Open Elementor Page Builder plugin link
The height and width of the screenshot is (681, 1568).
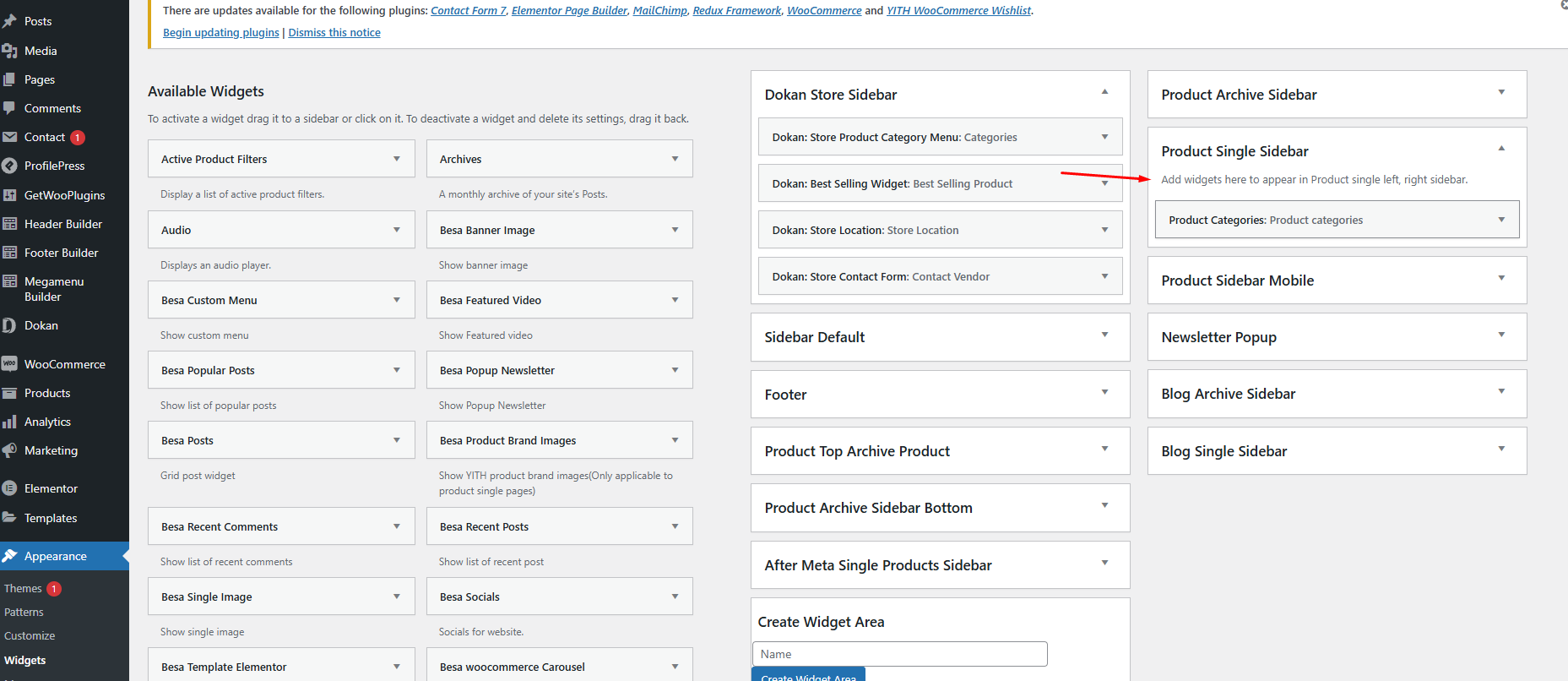569,10
